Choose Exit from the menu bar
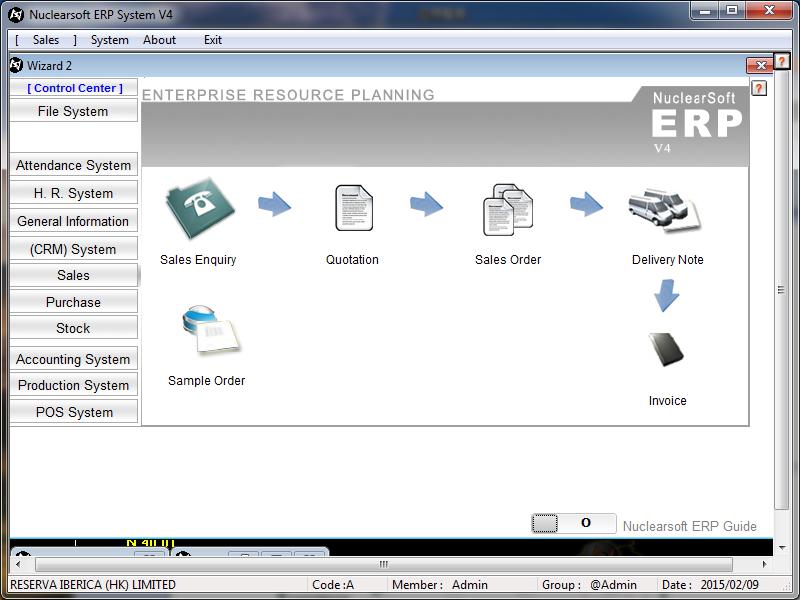The width and height of the screenshot is (800, 600). (x=213, y=40)
